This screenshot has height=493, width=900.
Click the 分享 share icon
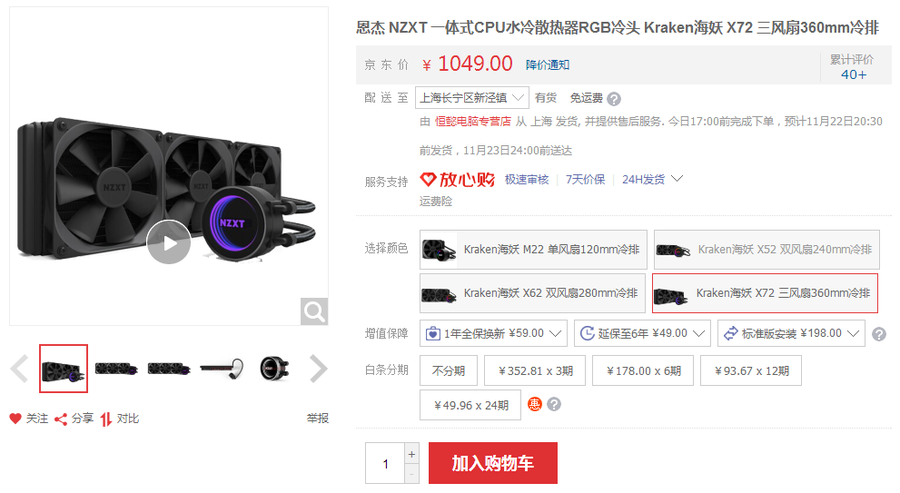pos(61,419)
